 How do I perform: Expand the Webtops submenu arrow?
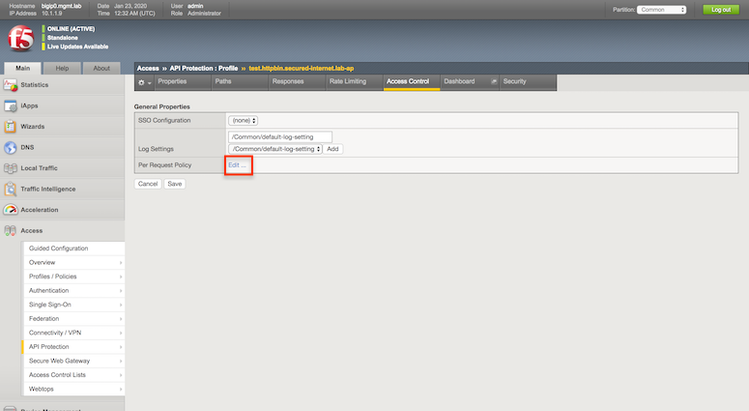pyautogui.click(x=121, y=389)
